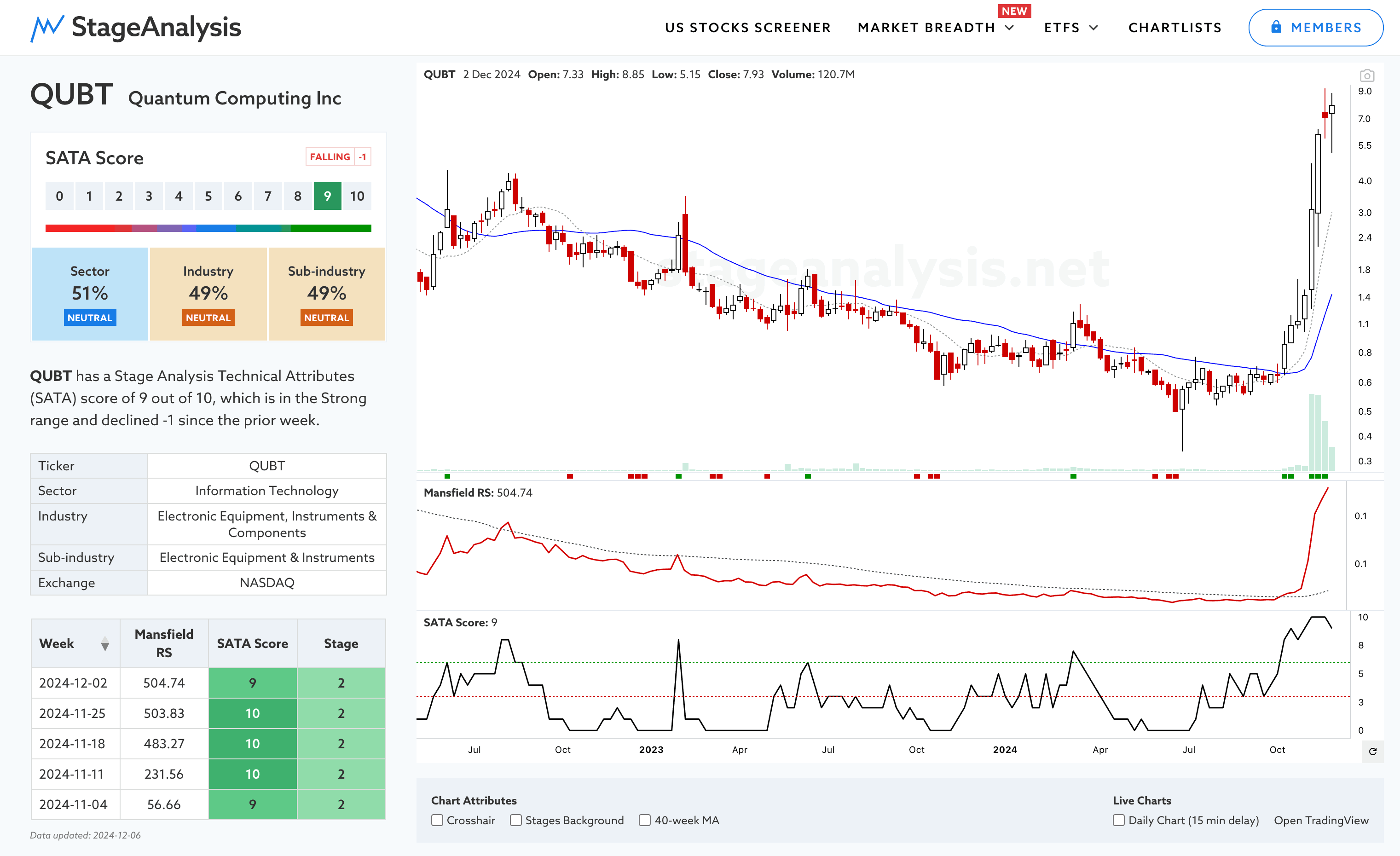1400x856 pixels.
Task: Expand the ETFs dropdown chevron
Action: pyautogui.click(x=1094, y=28)
